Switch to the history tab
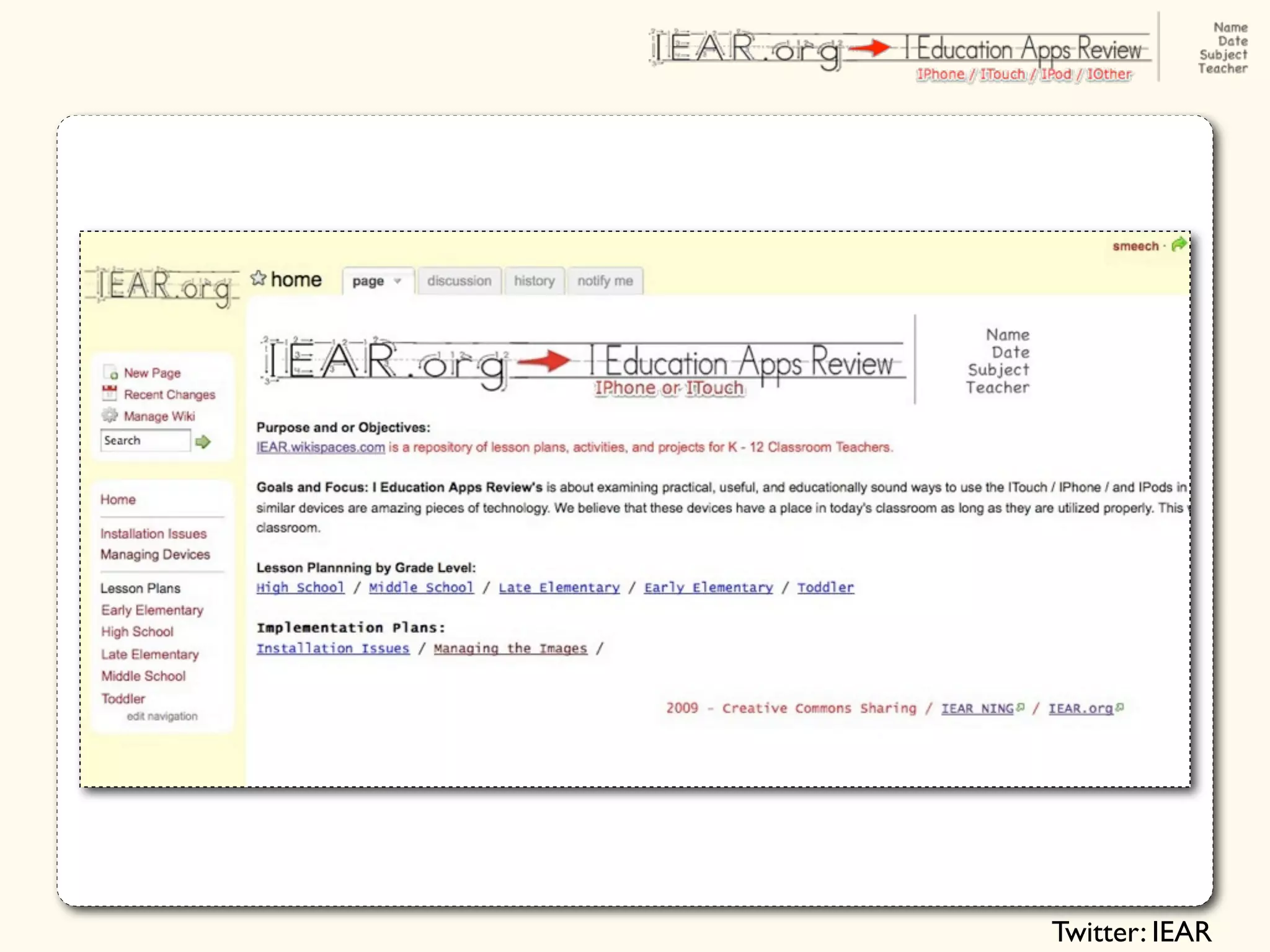The image size is (1270, 952). [534, 281]
